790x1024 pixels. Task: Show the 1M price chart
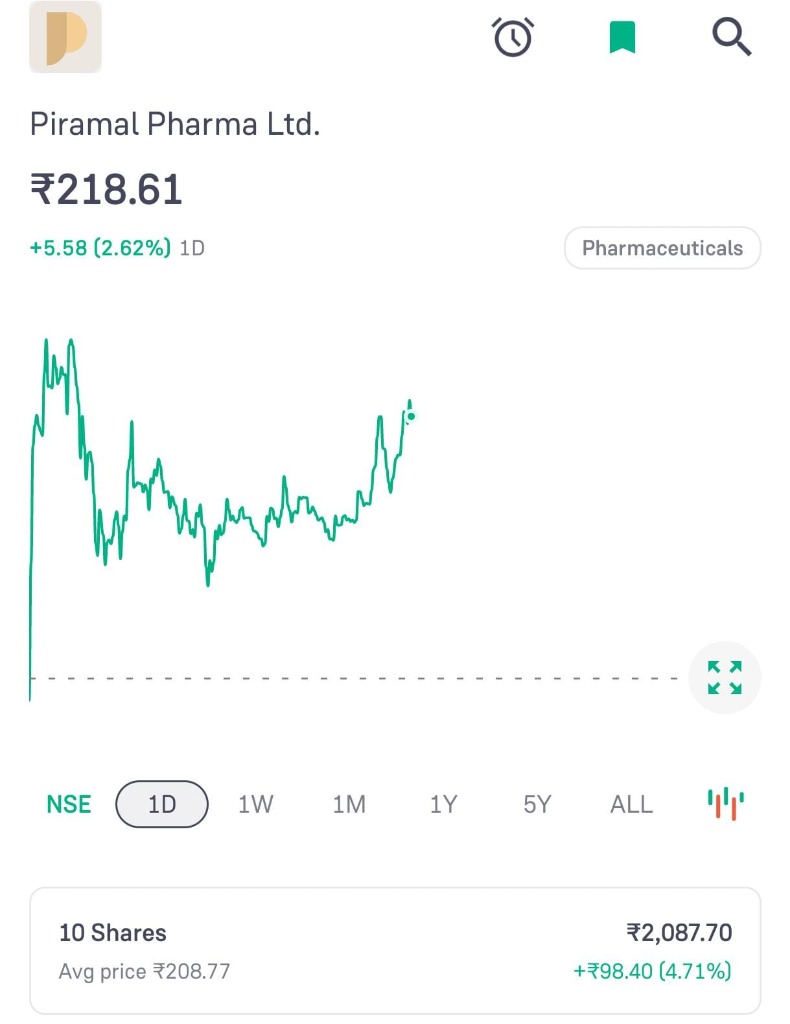(349, 804)
